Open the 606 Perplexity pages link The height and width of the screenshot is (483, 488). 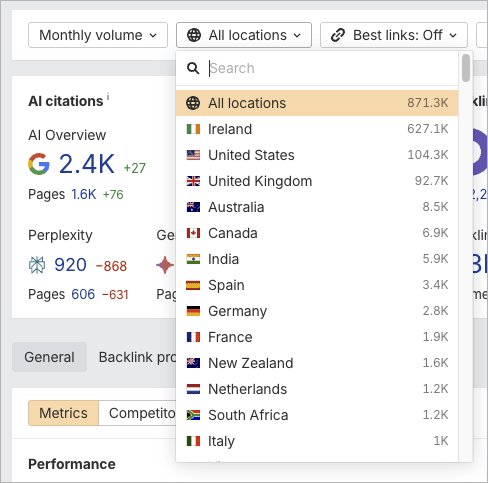point(83,294)
